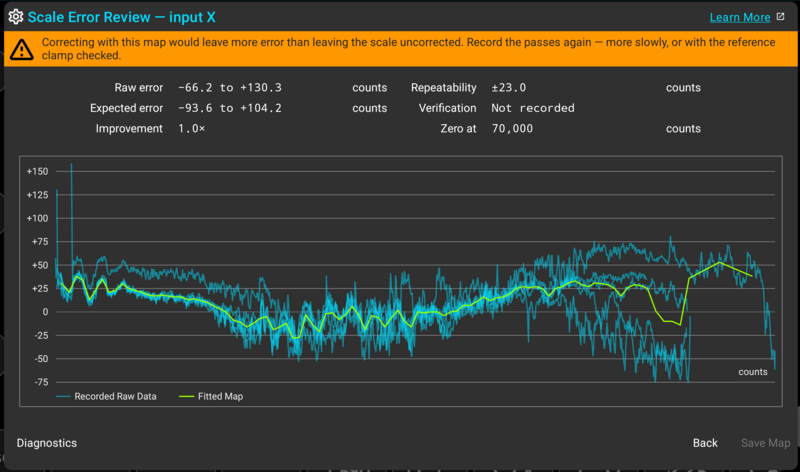Click the +100 axis label on the chart
The image size is (800, 472).
click(x=37, y=218)
